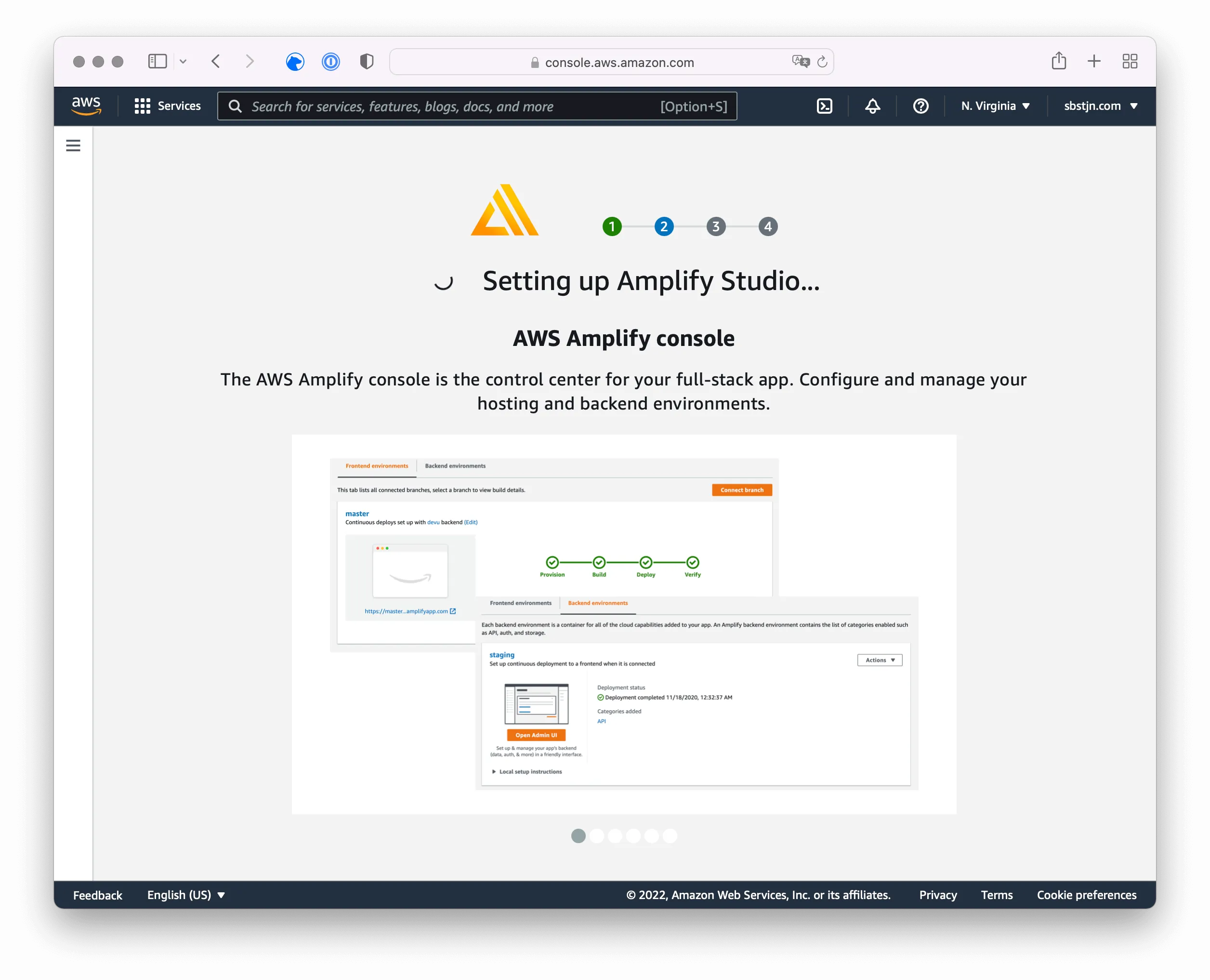This screenshot has width=1210, height=980.
Task: Click the Privacy link in the footer
Action: click(937, 895)
